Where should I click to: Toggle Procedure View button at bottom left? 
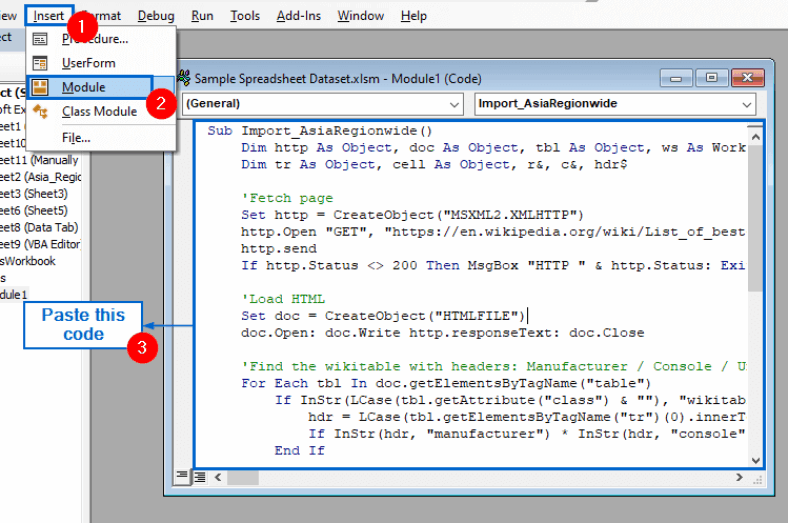pyautogui.click(x=181, y=475)
